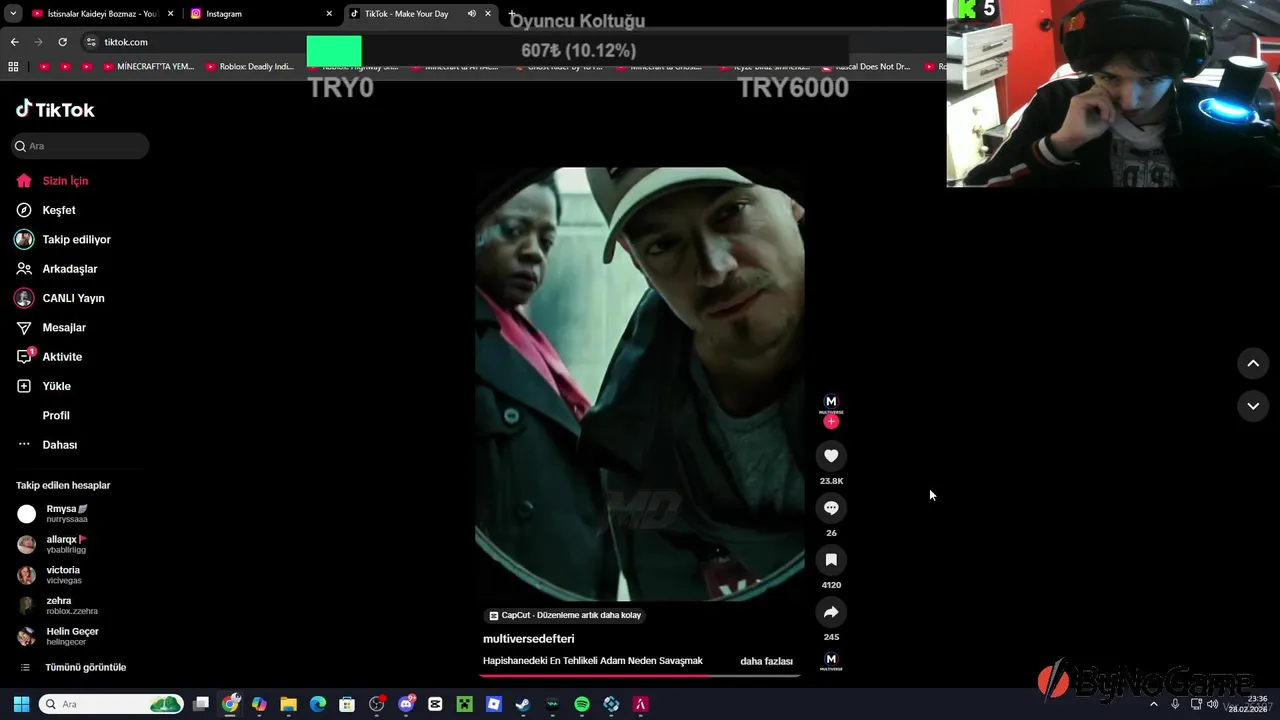This screenshot has width=1280, height=720.
Task: Like the video with heart icon
Action: click(831, 456)
